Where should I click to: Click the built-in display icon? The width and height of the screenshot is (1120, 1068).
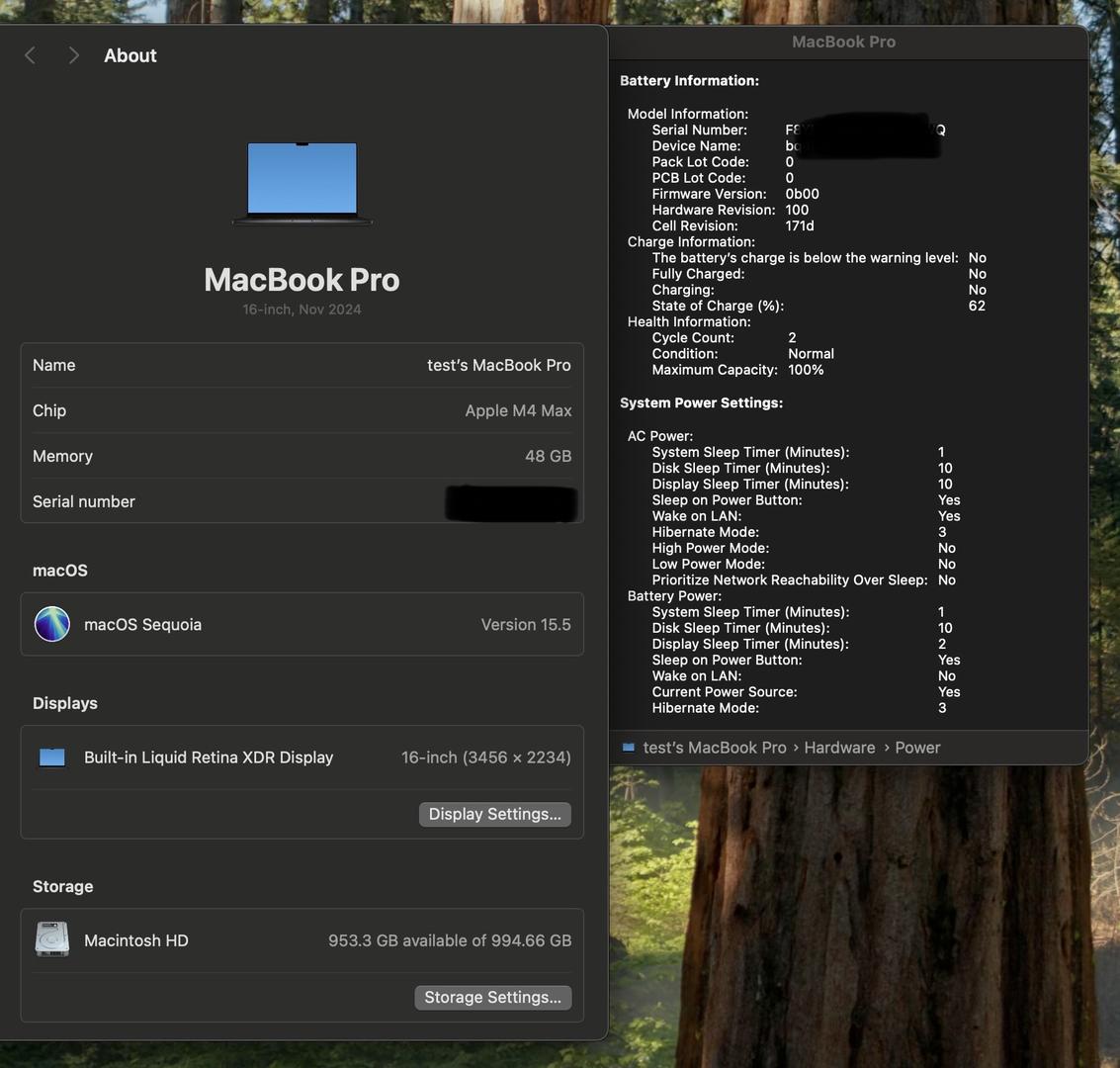click(x=52, y=757)
